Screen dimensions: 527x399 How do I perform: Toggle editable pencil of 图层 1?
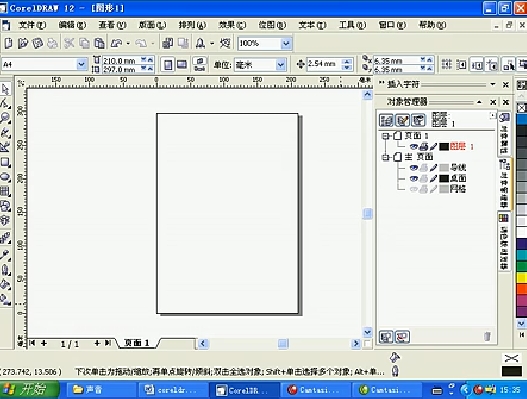point(434,147)
